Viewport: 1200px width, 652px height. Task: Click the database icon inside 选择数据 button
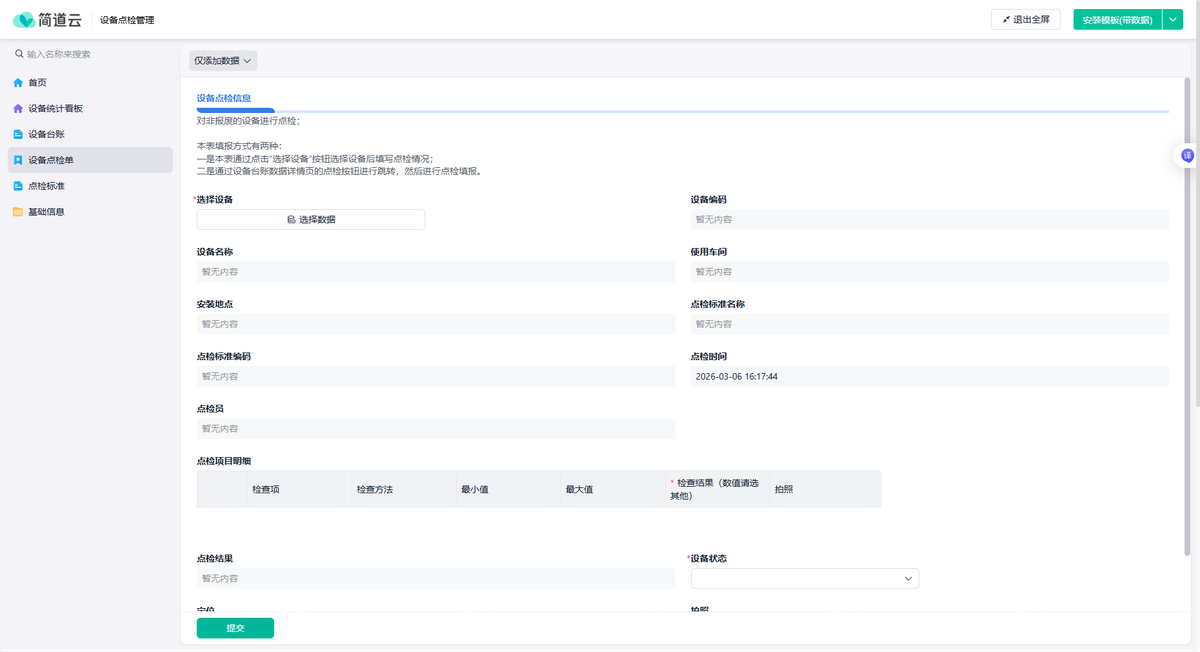coord(291,219)
